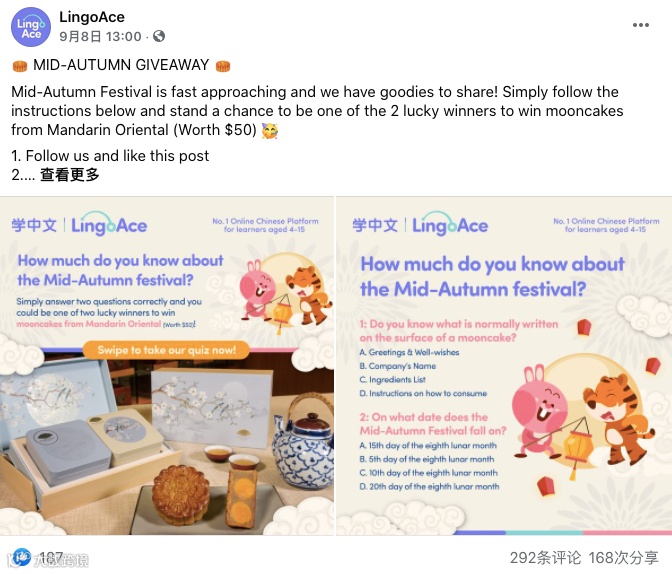Click the LingoAce logo in right image
Image resolution: width=672 pixels, height=574 pixels.
point(450,224)
